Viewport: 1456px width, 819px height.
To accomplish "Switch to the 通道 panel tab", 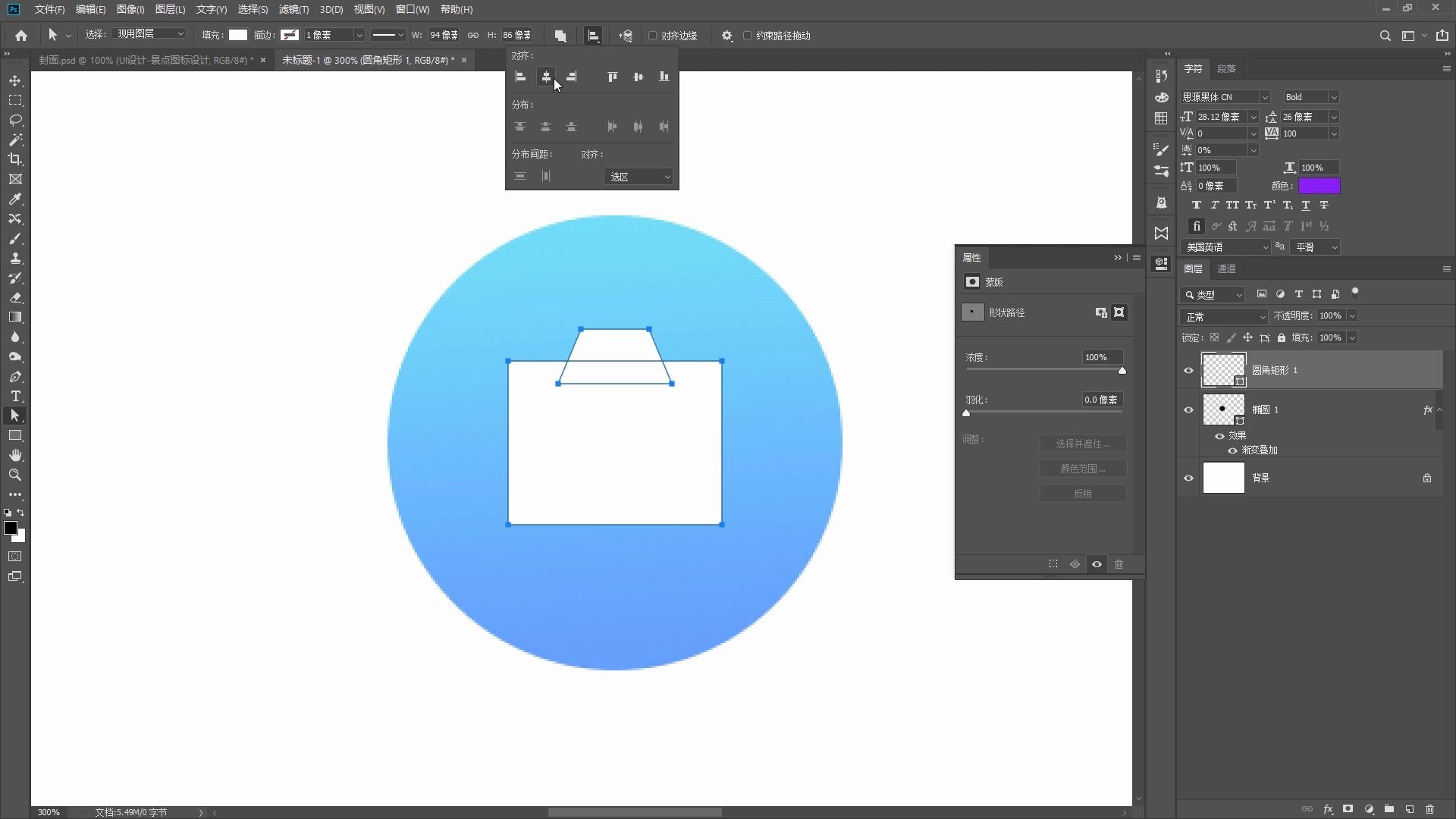I will (x=1226, y=268).
